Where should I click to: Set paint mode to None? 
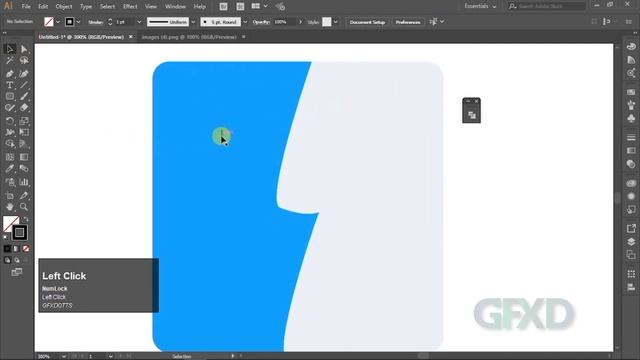(26, 249)
